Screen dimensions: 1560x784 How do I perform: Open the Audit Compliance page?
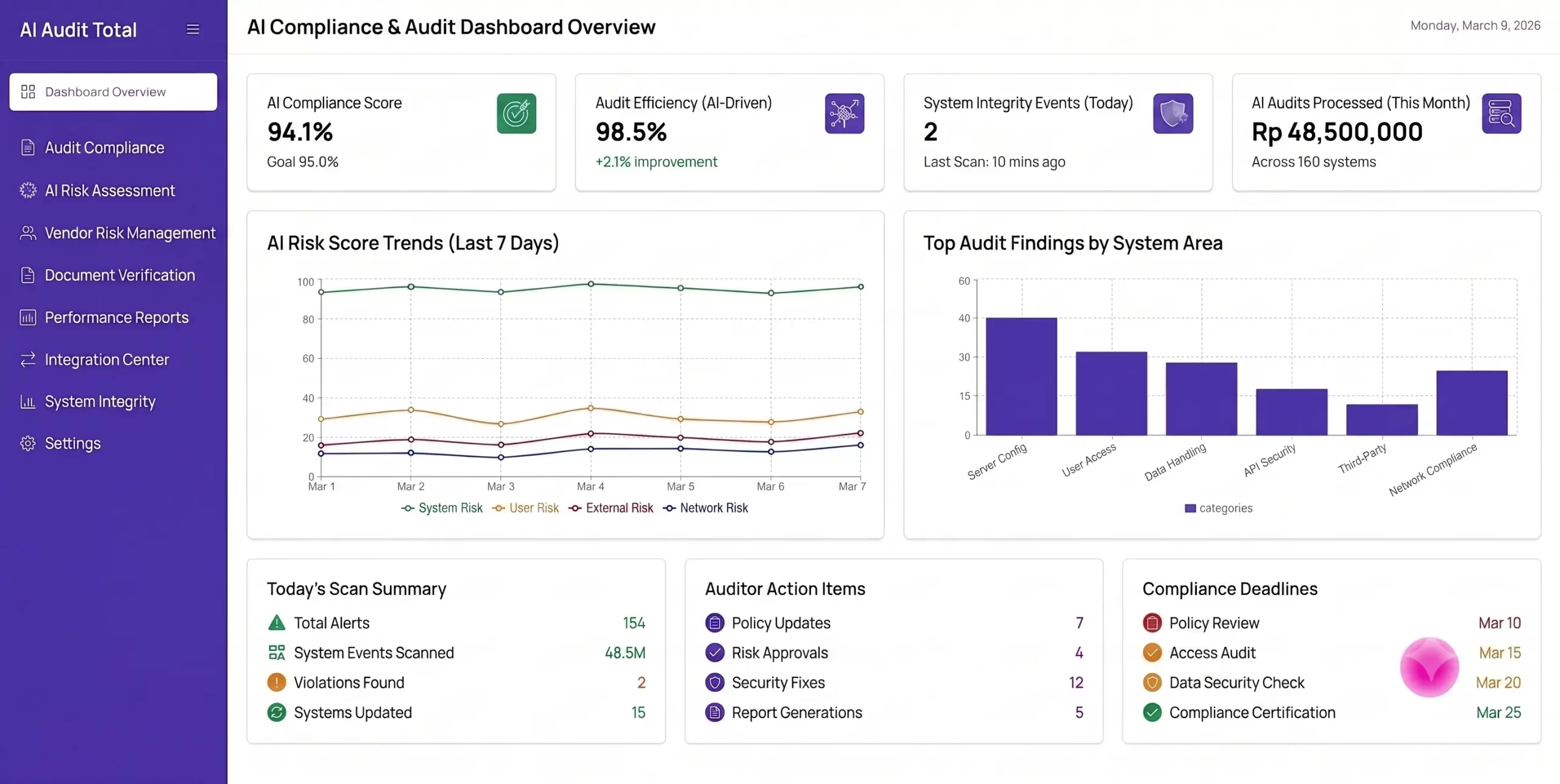[x=104, y=147]
